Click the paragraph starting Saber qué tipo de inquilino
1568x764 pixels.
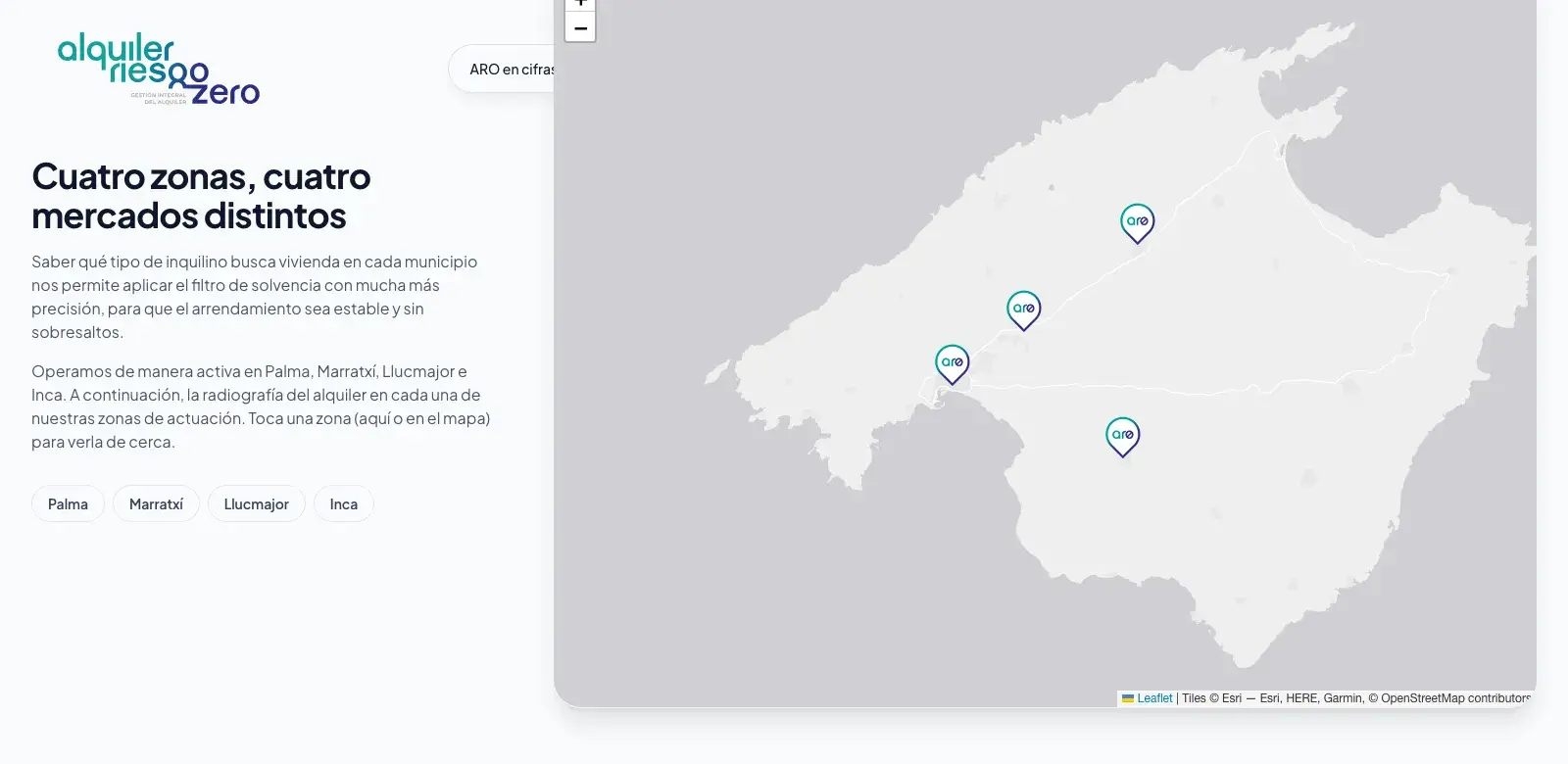pyautogui.click(x=255, y=297)
